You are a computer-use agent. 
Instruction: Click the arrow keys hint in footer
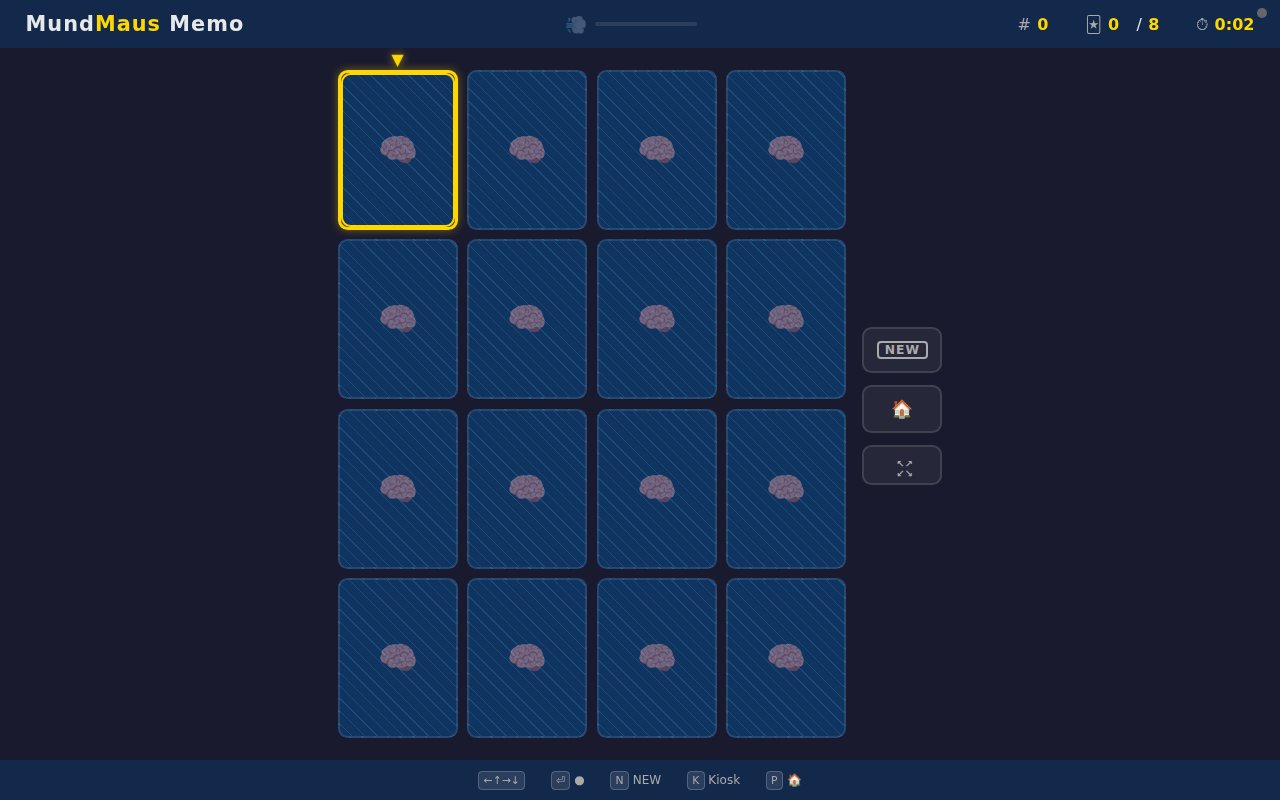tap(501, 780)
